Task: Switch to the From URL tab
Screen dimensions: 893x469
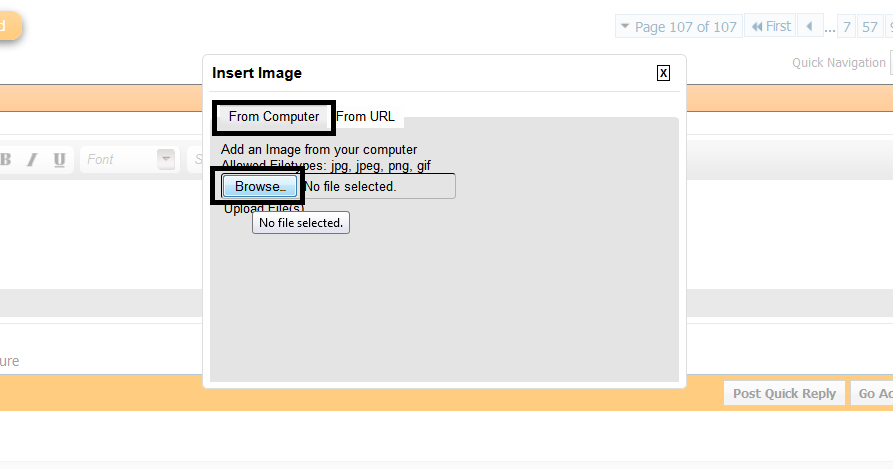Action: (x=366, y=117)
